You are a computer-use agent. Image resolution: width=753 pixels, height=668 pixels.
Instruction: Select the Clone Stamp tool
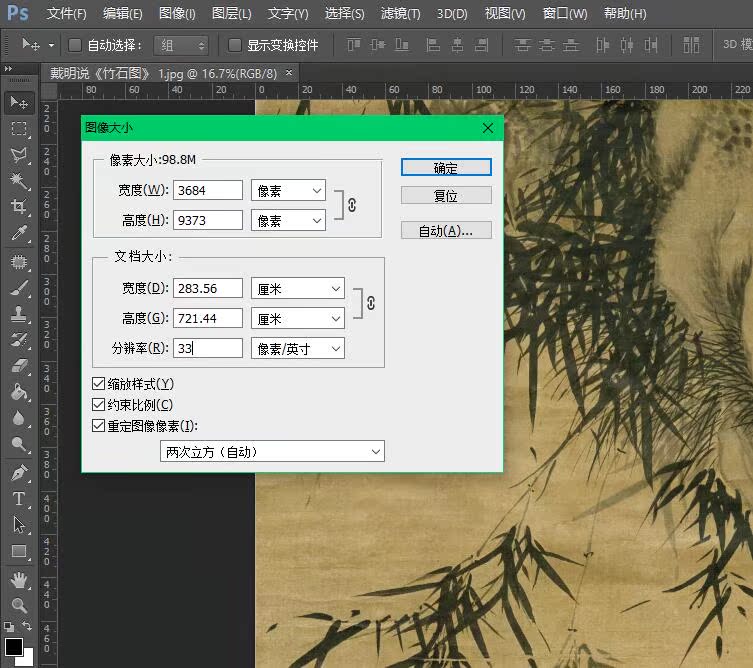click(x=19, y=314)
